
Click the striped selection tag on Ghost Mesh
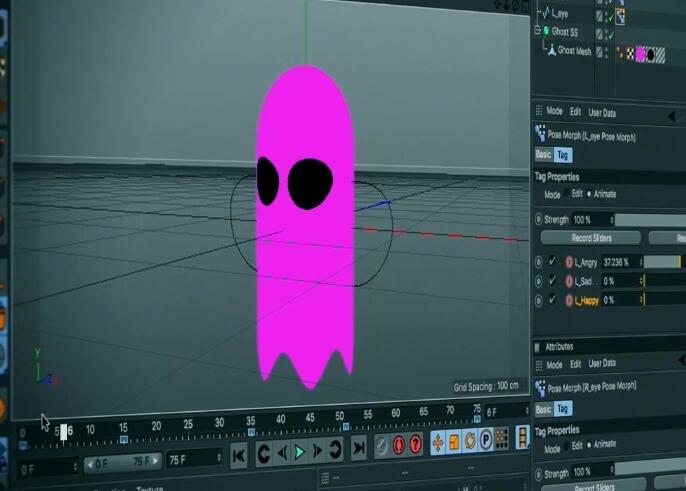660,56
